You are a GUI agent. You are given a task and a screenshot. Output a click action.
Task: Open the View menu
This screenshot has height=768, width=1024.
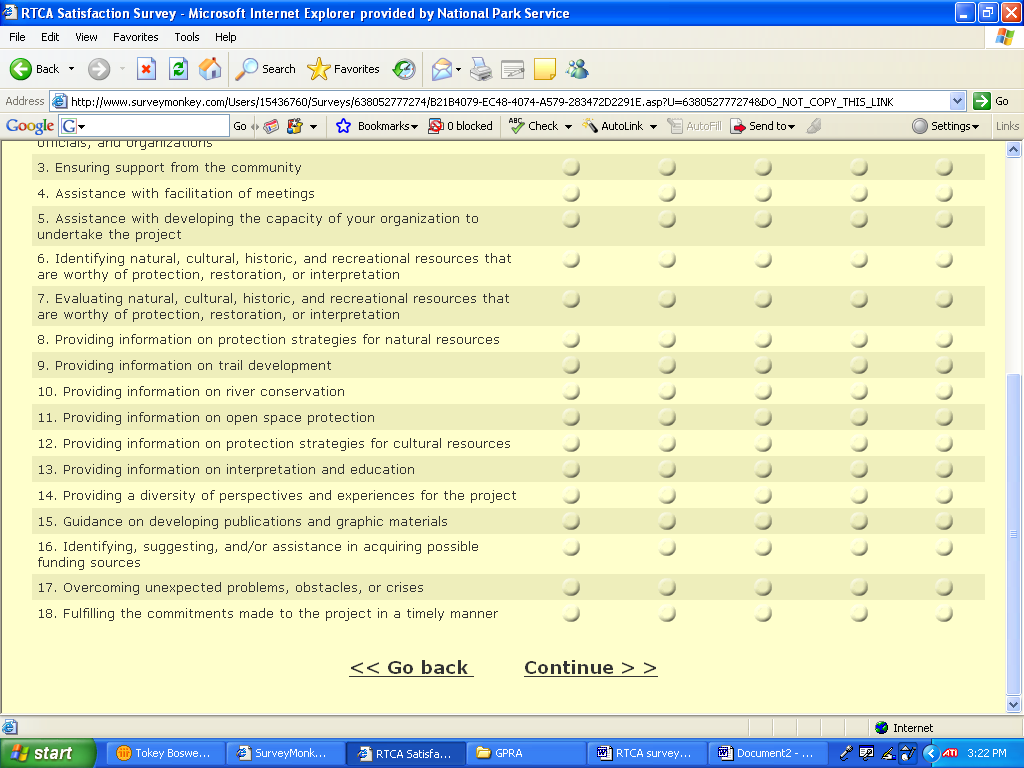[x=86, y=37]
